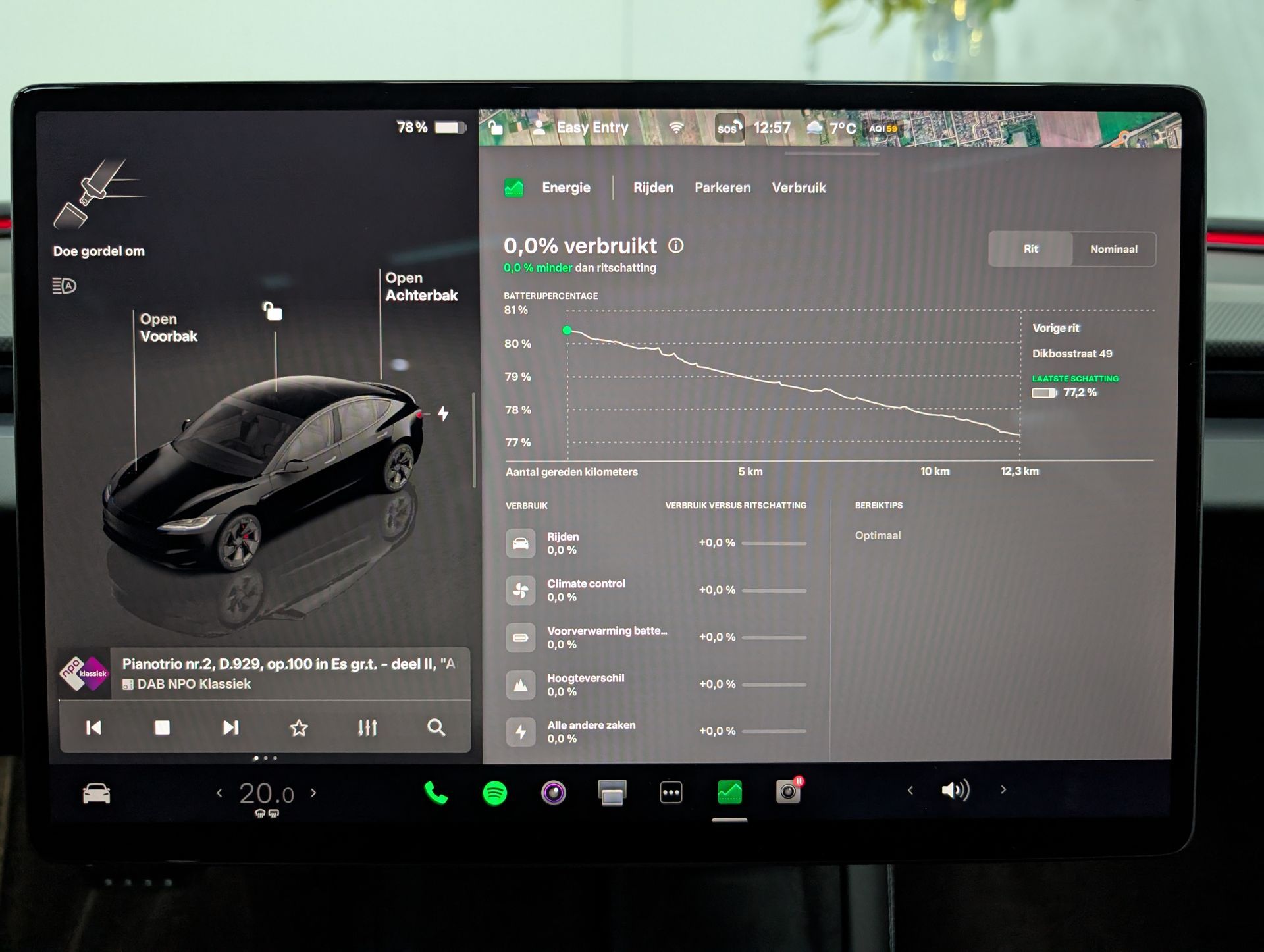Raise the volume with the right chevron
The image size is (1264, 952).
1003,789
